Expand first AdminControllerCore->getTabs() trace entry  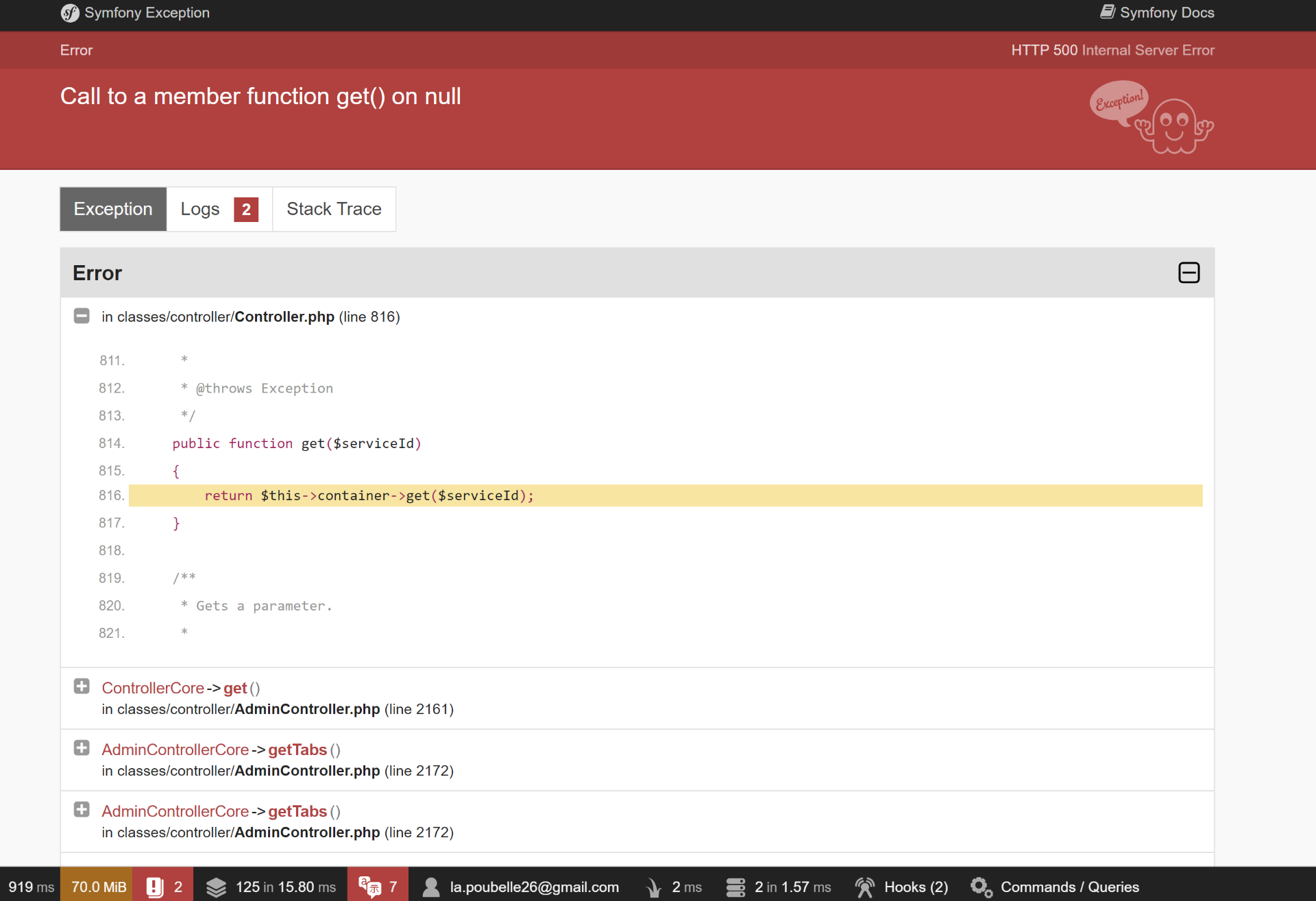[82, 748]
